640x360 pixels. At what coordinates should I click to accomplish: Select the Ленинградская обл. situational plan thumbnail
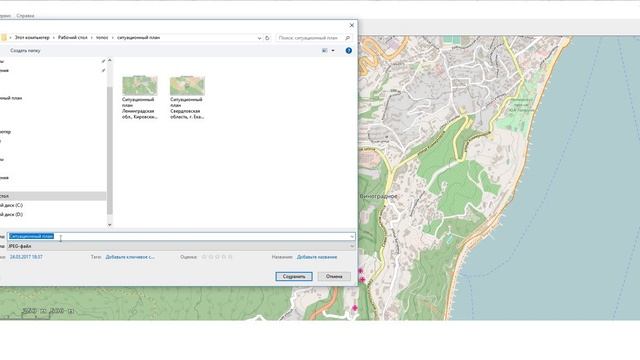pyautogui.click(x=140, y=86)
